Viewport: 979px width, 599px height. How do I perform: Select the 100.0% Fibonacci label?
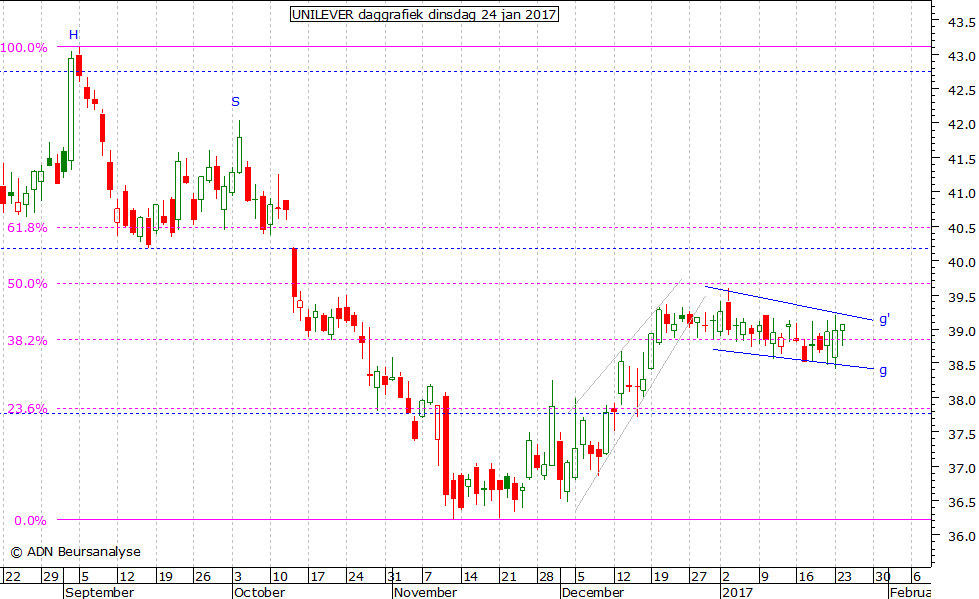pyautogui.click(x=24, y=47)
